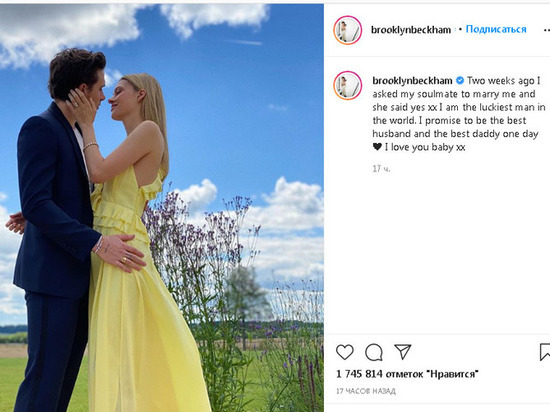Share the post via paper plane icon
The height and width of the screenshot is (412, 550).
[x=403, y=351]
